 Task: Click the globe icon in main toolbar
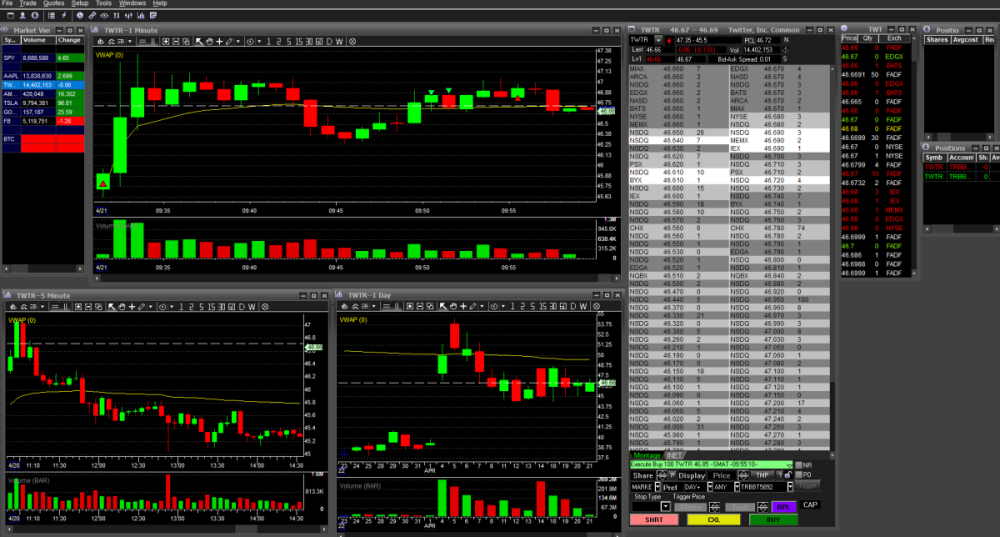[35, 15]
